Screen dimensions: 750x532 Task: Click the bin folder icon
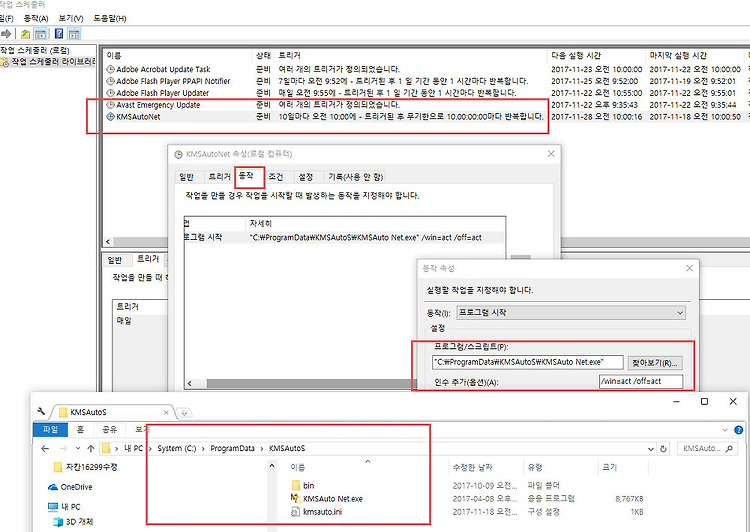point(296,485)
